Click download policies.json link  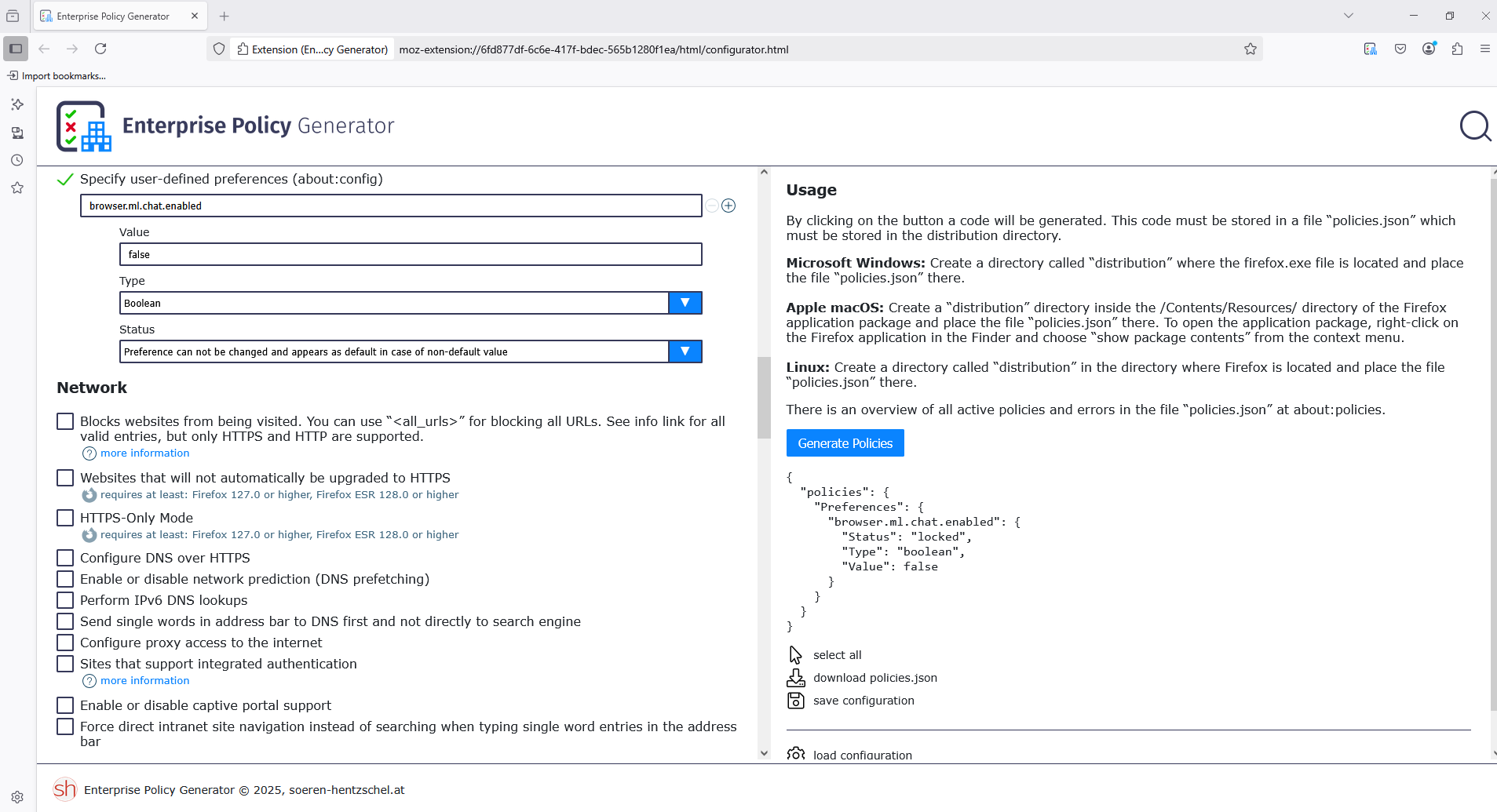875,678
